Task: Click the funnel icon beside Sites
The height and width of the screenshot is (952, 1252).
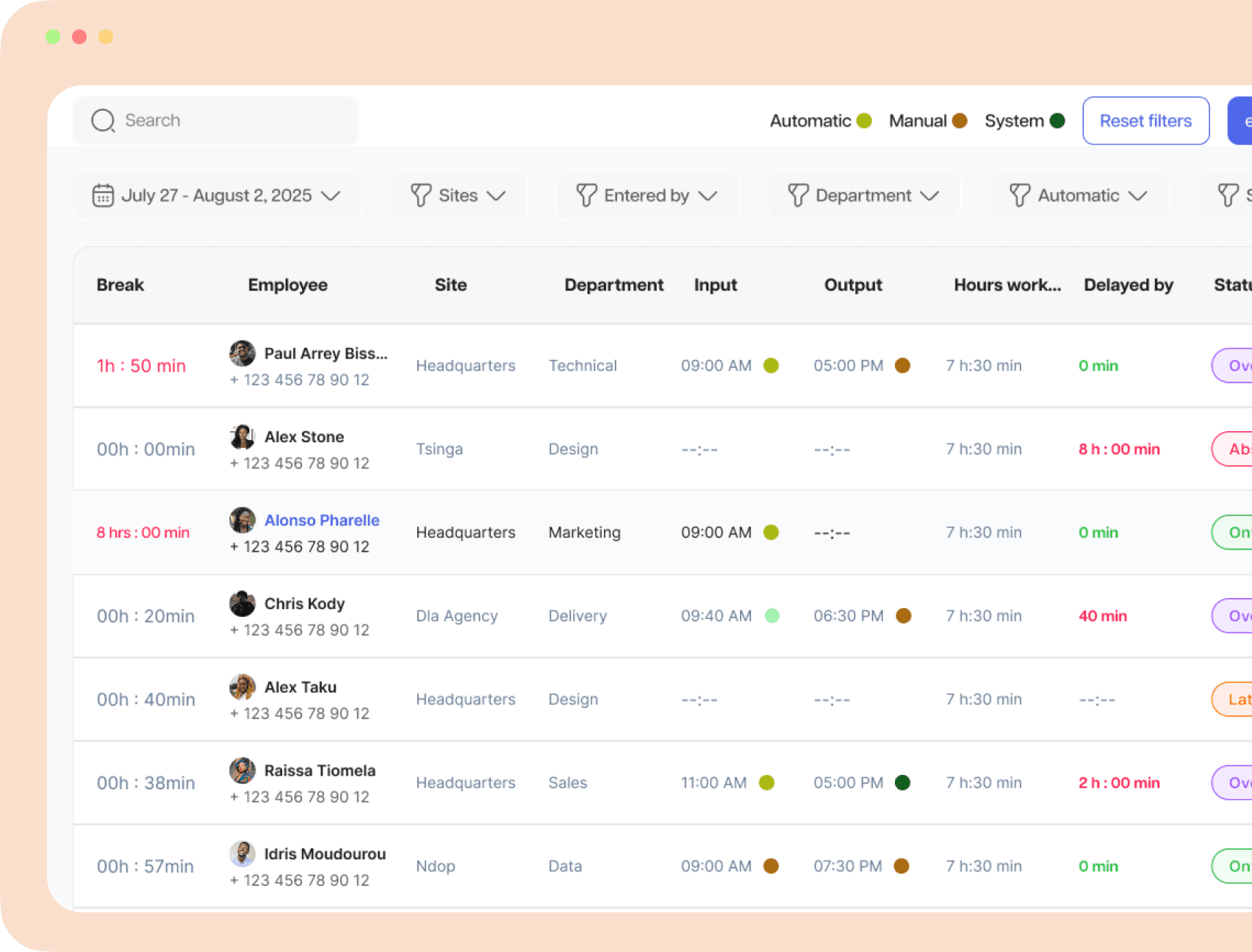Action: (x=421, y=195)
